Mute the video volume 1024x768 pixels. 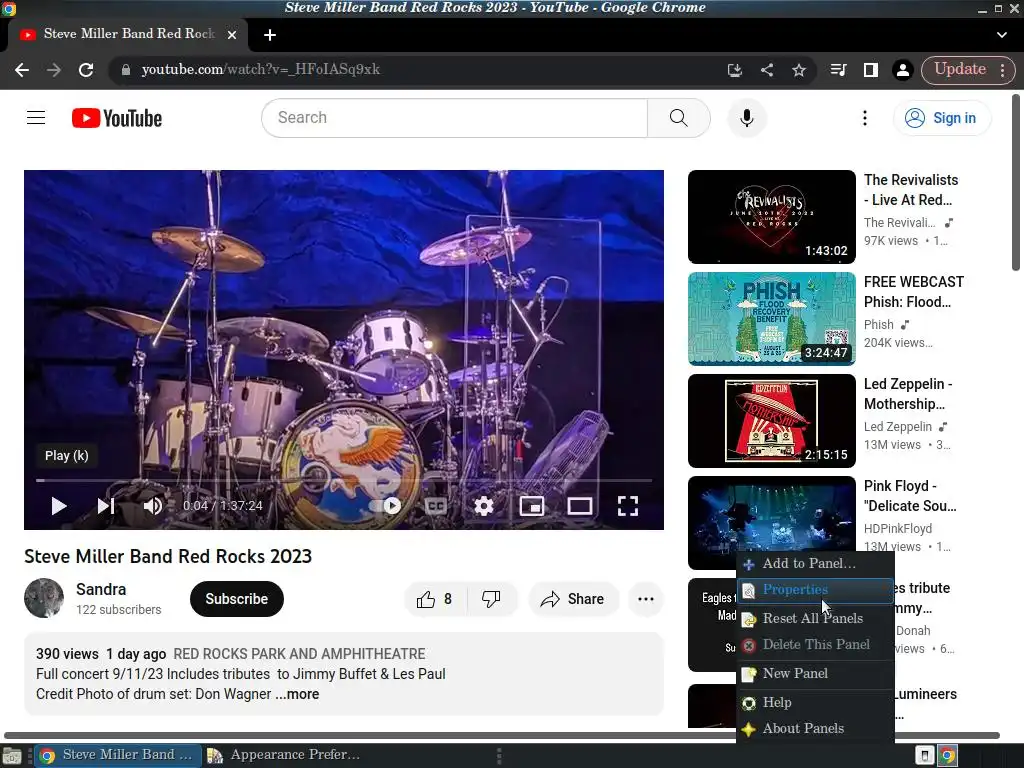coord(153,506)
